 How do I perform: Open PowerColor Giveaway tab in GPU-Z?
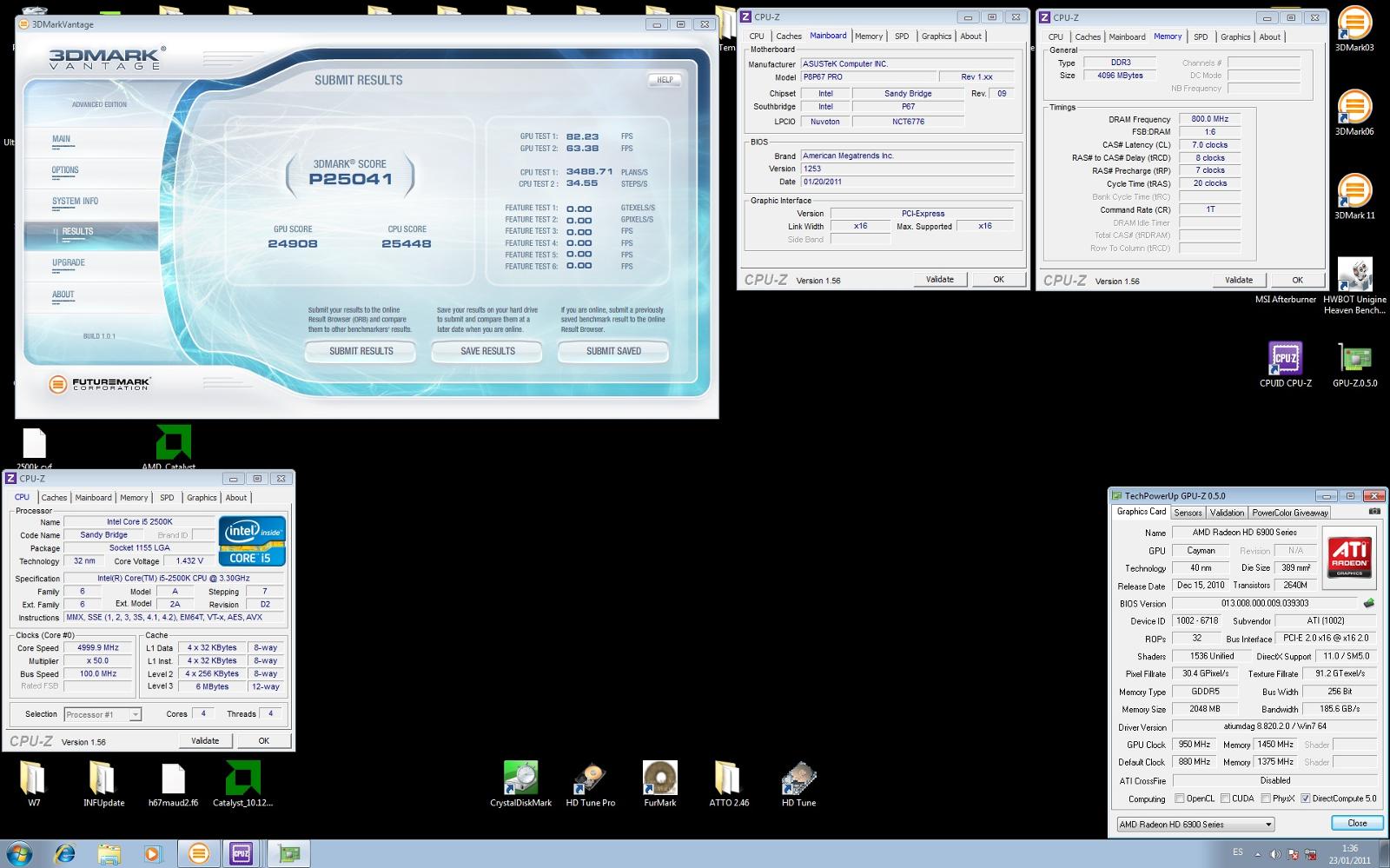1290,513
